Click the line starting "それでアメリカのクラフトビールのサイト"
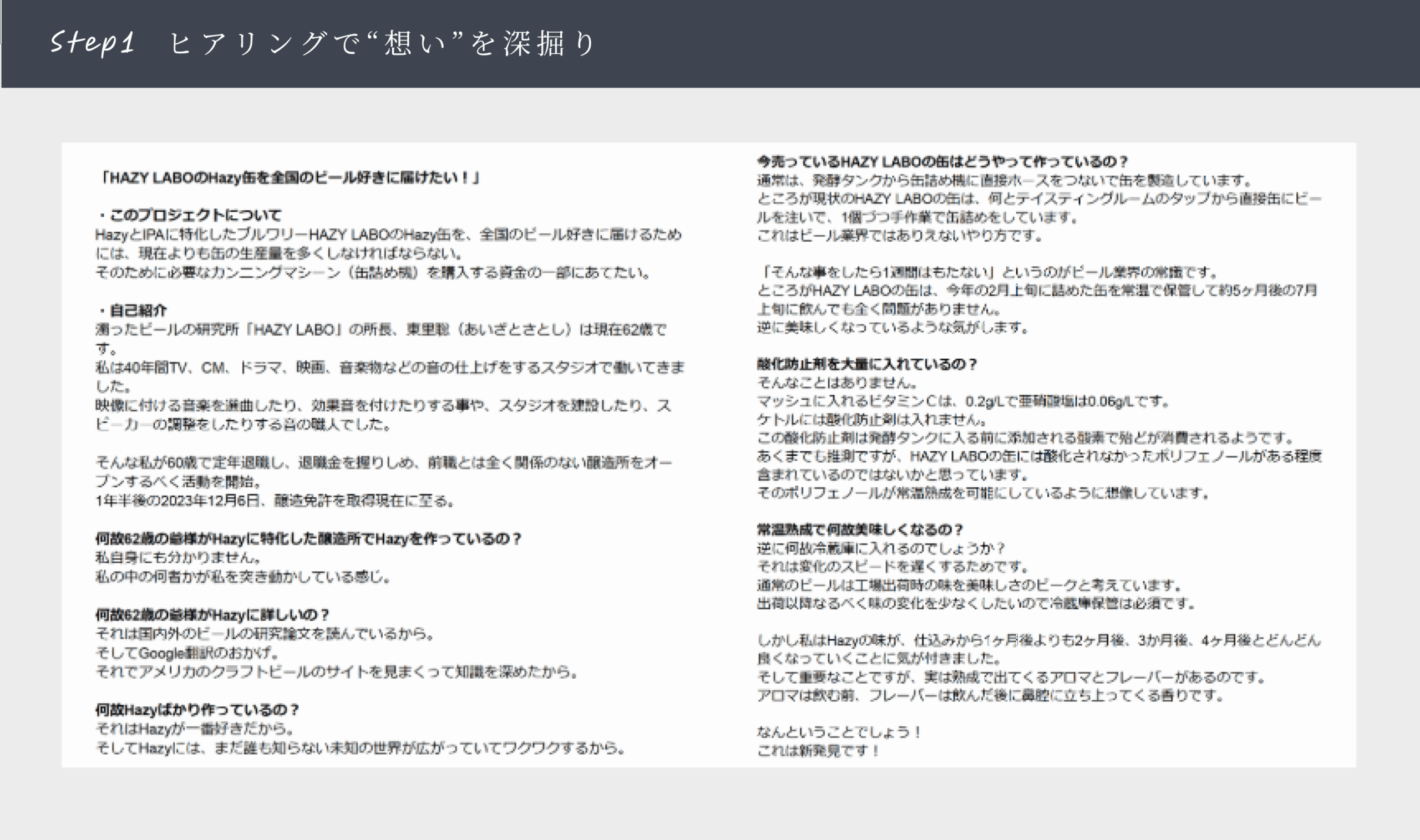 [337, 672]
